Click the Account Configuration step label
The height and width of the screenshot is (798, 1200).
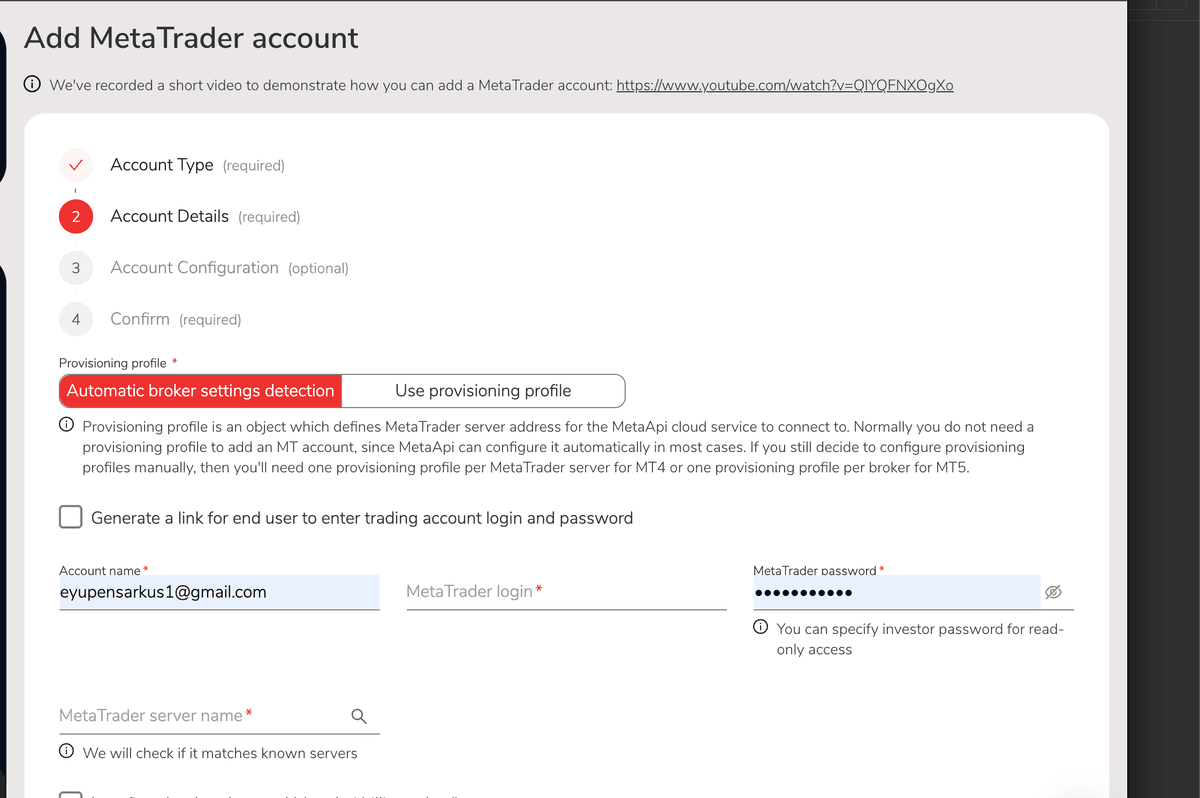195,268
